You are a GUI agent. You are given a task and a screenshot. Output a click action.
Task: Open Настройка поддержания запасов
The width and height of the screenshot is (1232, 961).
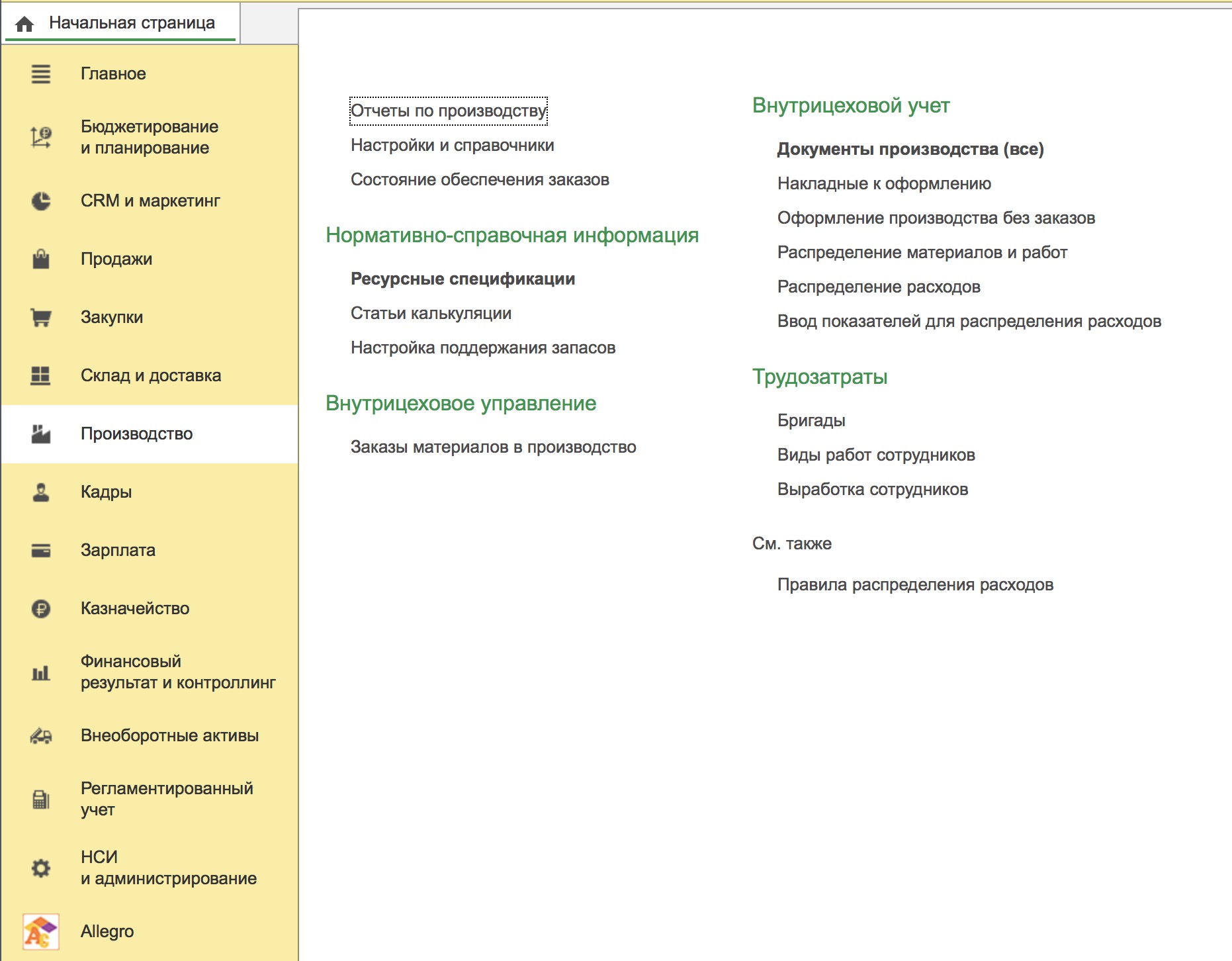coord(483,347)
